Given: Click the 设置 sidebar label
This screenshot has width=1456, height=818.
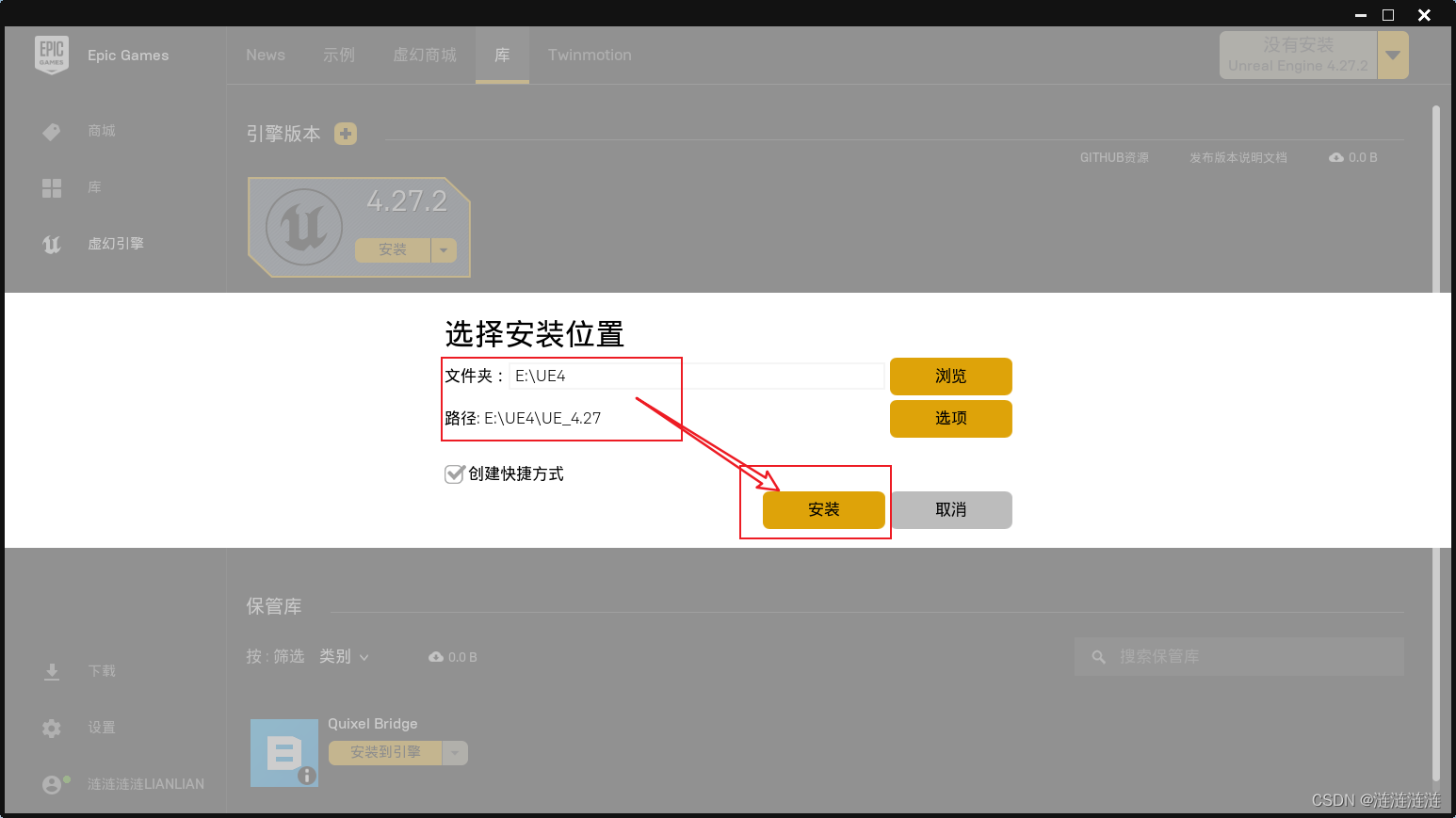Looking at the screenshot, I should (102, 728).
